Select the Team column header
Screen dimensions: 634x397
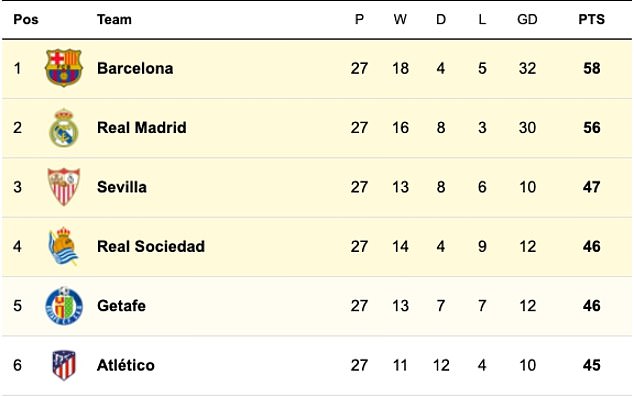[x=114, y=19]
